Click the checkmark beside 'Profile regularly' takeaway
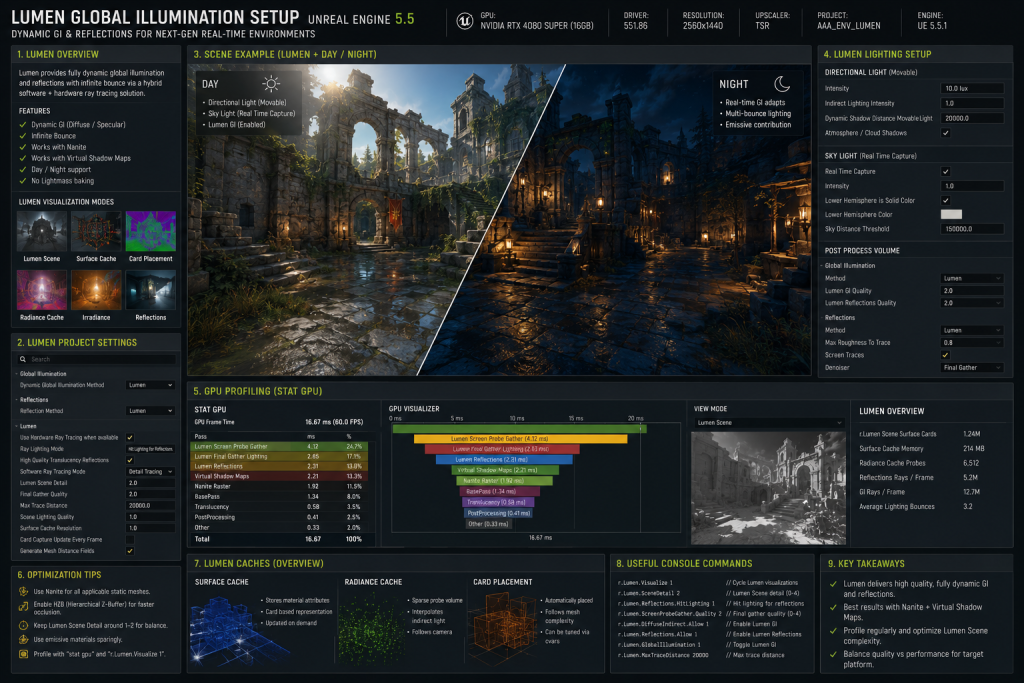This screenshot has width=1024, height=683. 833,631
